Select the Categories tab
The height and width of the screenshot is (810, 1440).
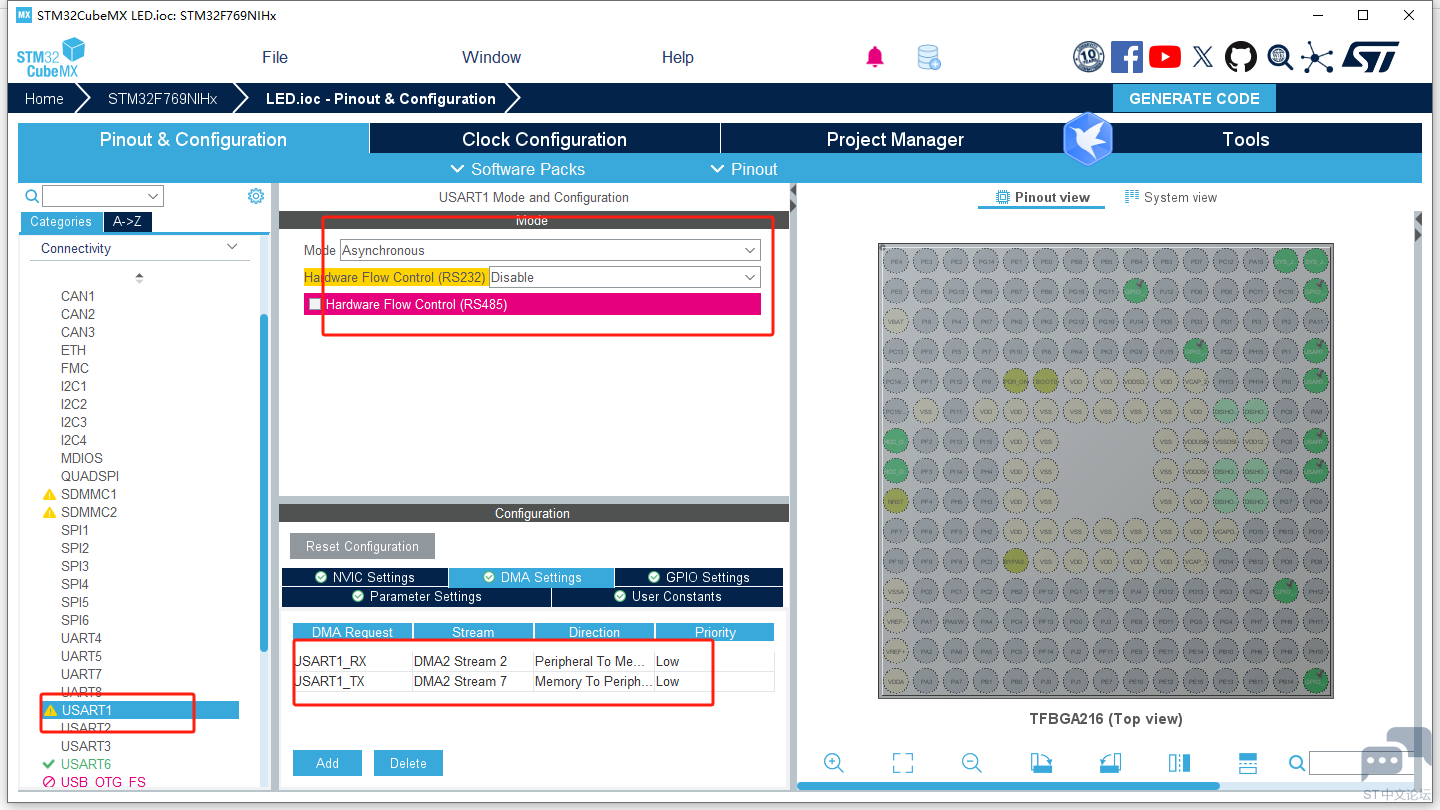point(61,222)
